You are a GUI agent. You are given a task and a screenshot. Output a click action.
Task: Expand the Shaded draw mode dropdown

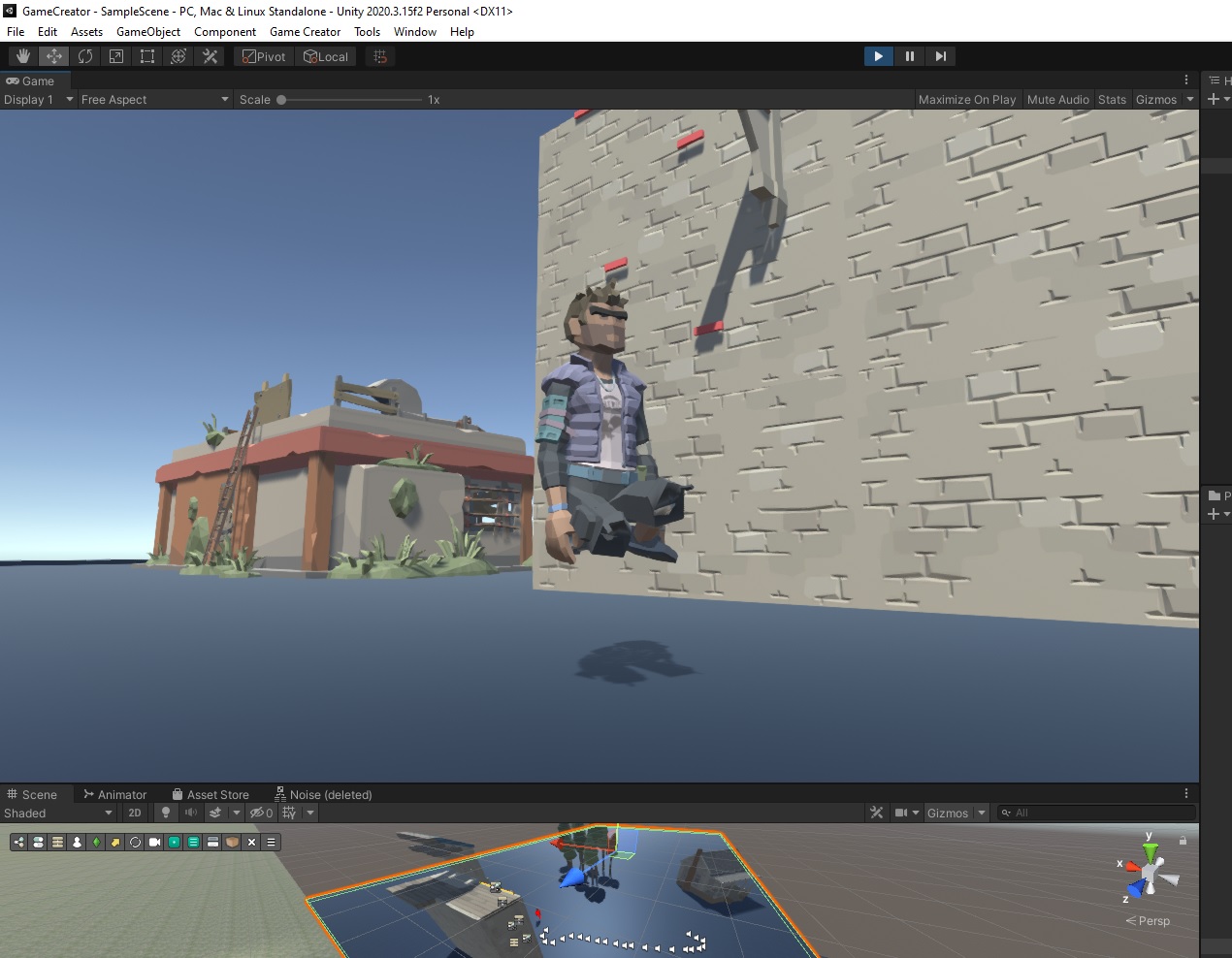click(57, 813)
